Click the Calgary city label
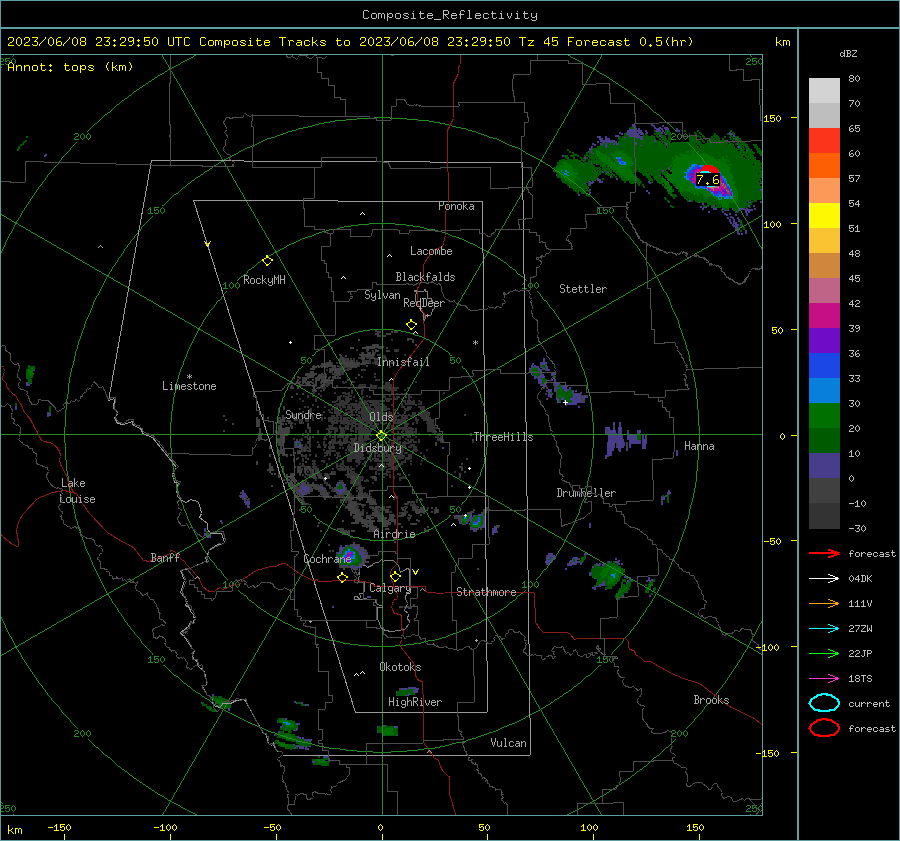This screenshot has width=900, height=841. 390,588
